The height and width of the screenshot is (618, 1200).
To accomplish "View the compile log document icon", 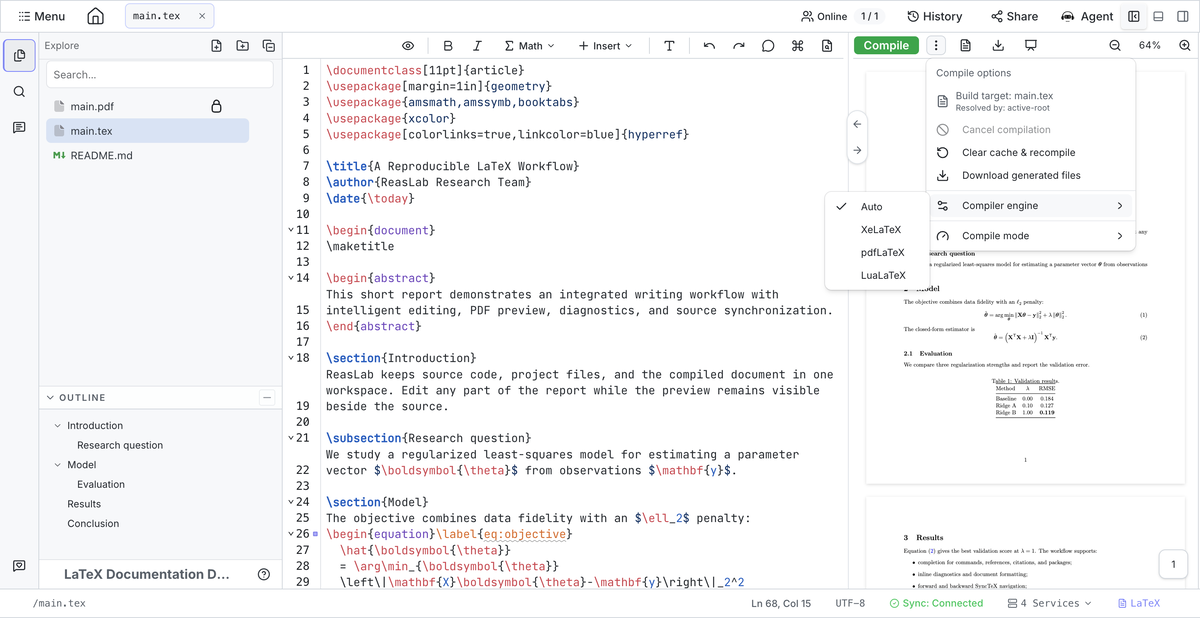I will [965, 46].
